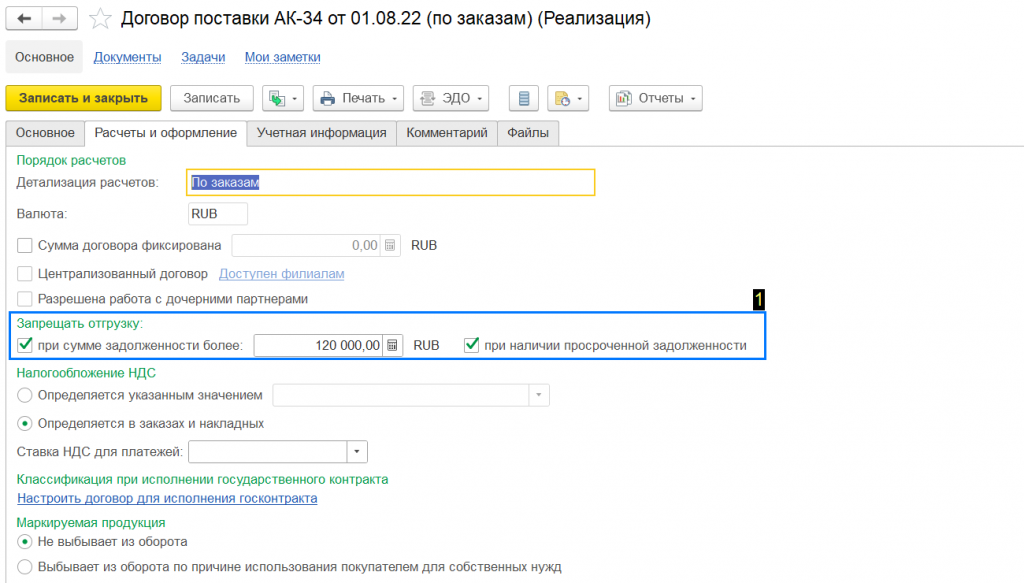The image size is (1024, 583).
Task: Open the 'Учетная информация' tab
Action: click(x=321, y=133)
